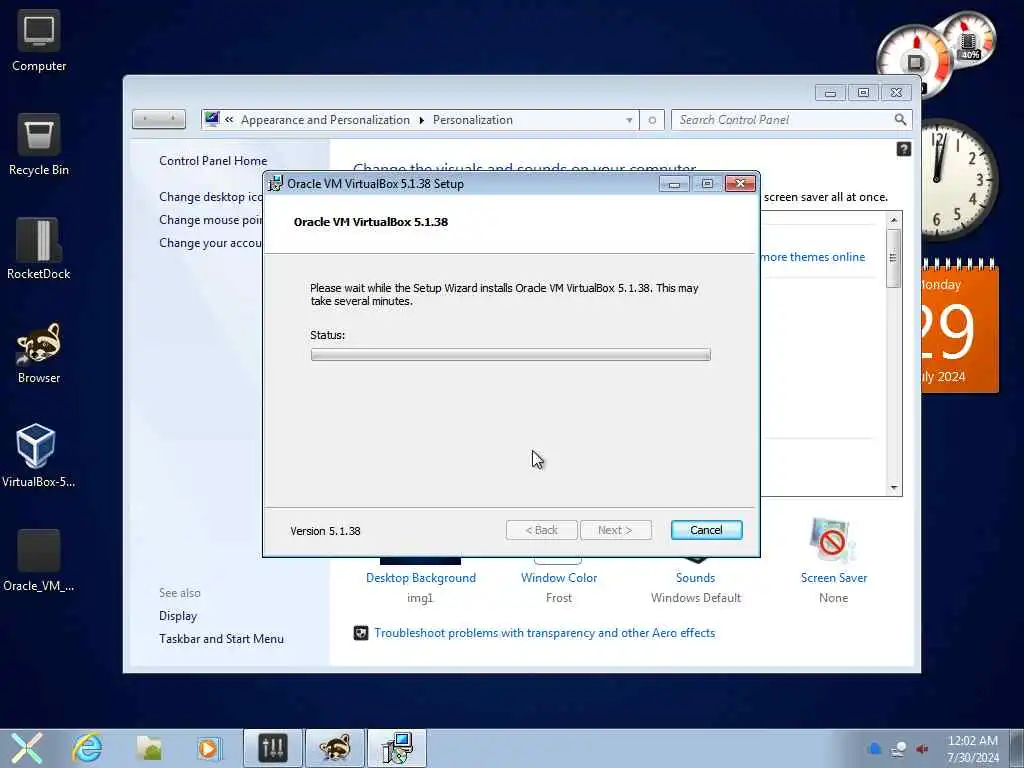Screen dimensions: 1024x768
Task: Launch Internet Explorer from the taskbar
Action: tap(87, 748)
